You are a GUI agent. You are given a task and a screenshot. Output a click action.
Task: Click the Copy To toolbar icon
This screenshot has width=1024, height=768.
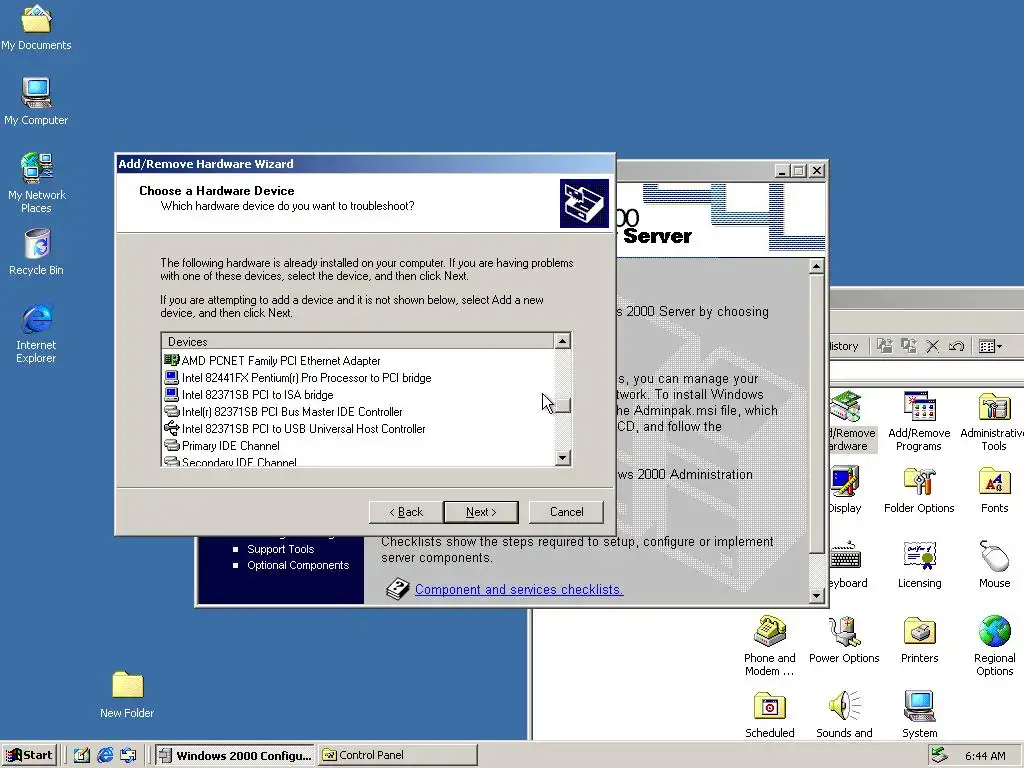click(x=908, y=346)
